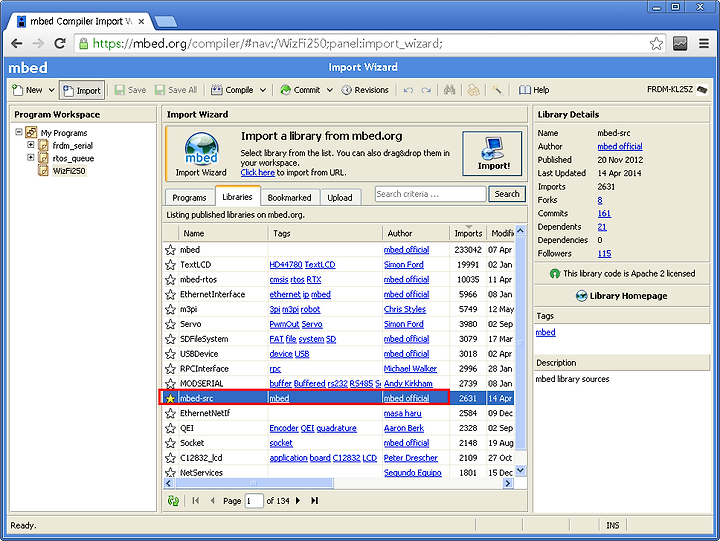Click the green refresh list icon
The image size is (720, 541).
tap(173, 501)
